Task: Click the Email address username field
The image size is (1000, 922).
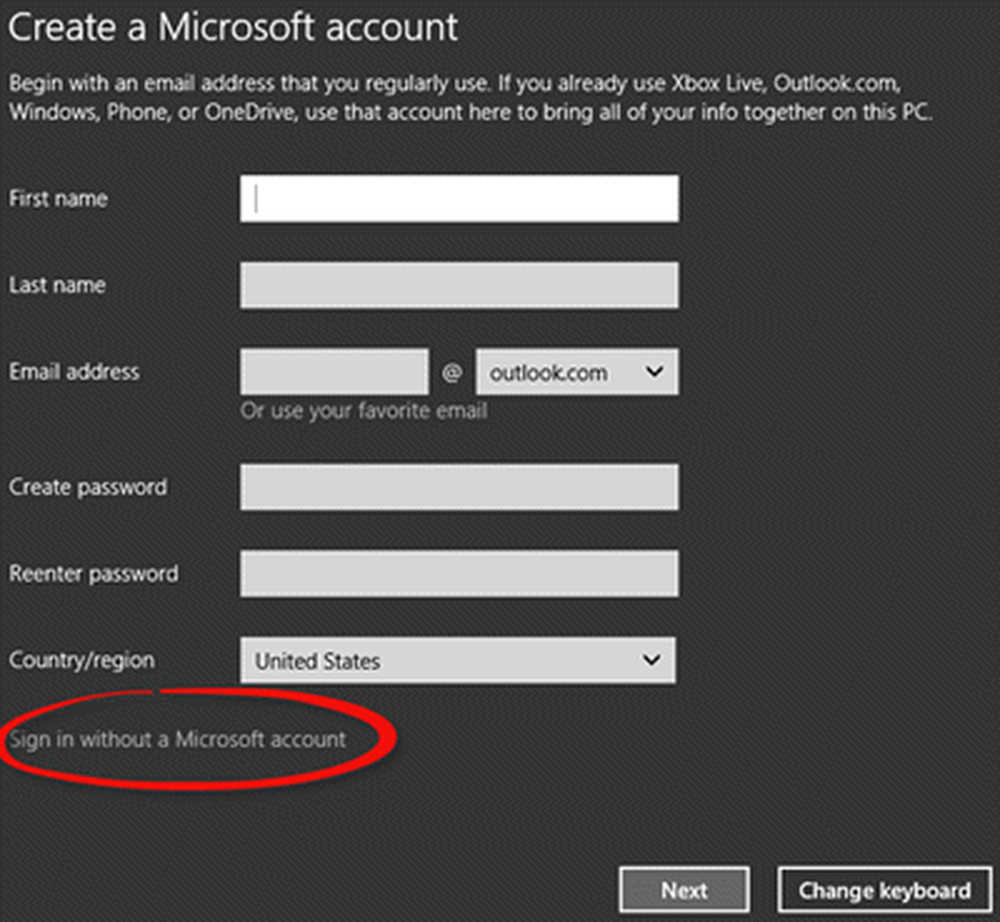Action: pos(334,372)
